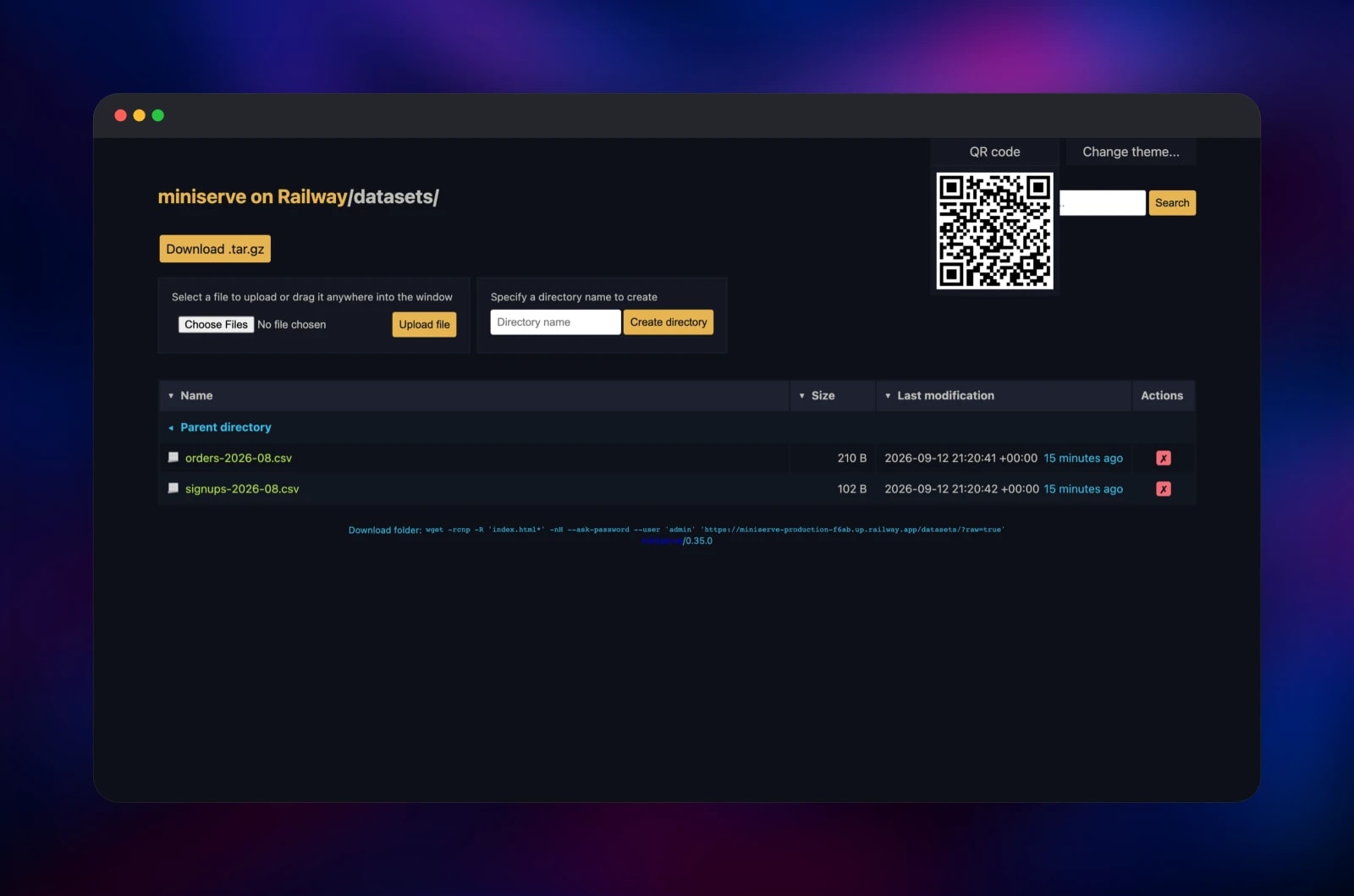
Task: Click the back arrow beside Parent directory
Action: [x=171, y=428]
